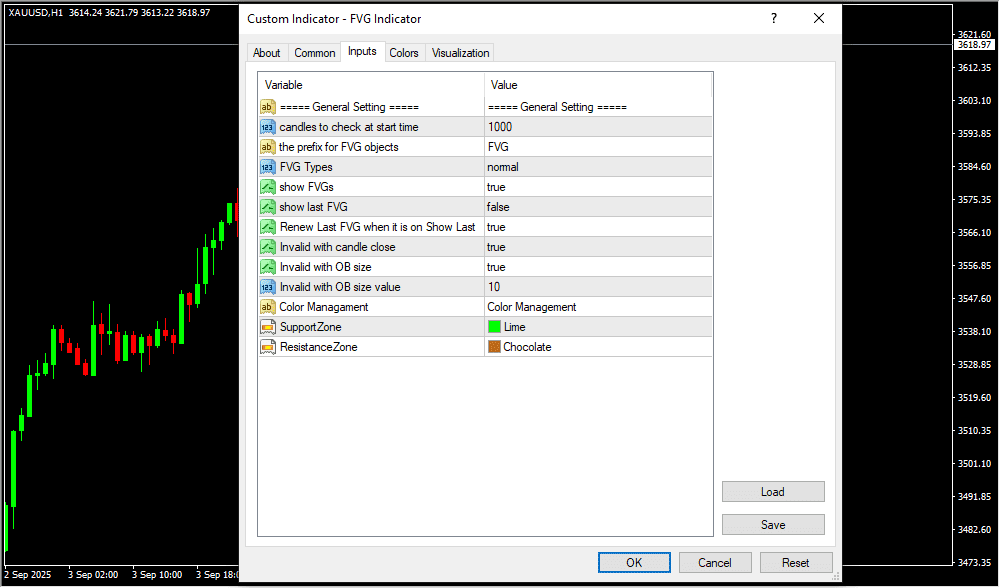Open the SupportZone Lime color dropdown
The image size is (1000, 588).
(x=597, y=327)
